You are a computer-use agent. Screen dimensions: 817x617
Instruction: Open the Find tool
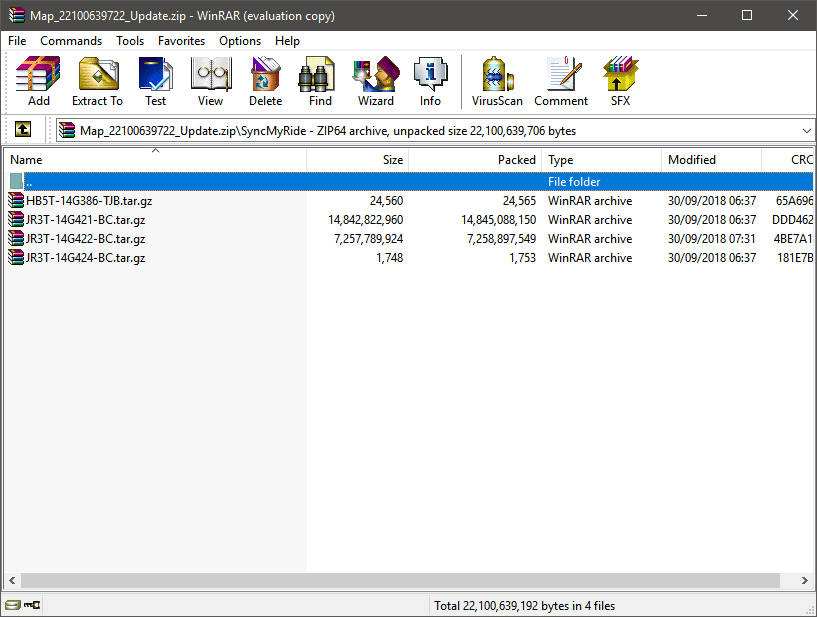[x=320, y=81]
